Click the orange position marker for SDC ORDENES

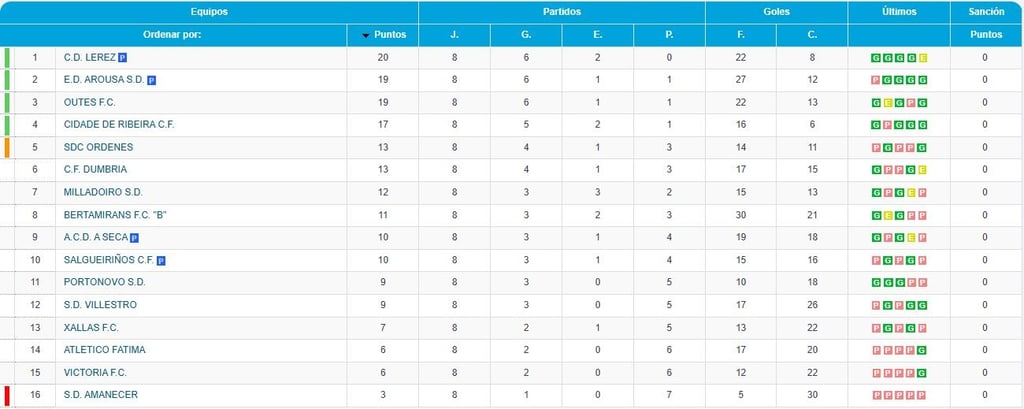(x=7, y=147)
